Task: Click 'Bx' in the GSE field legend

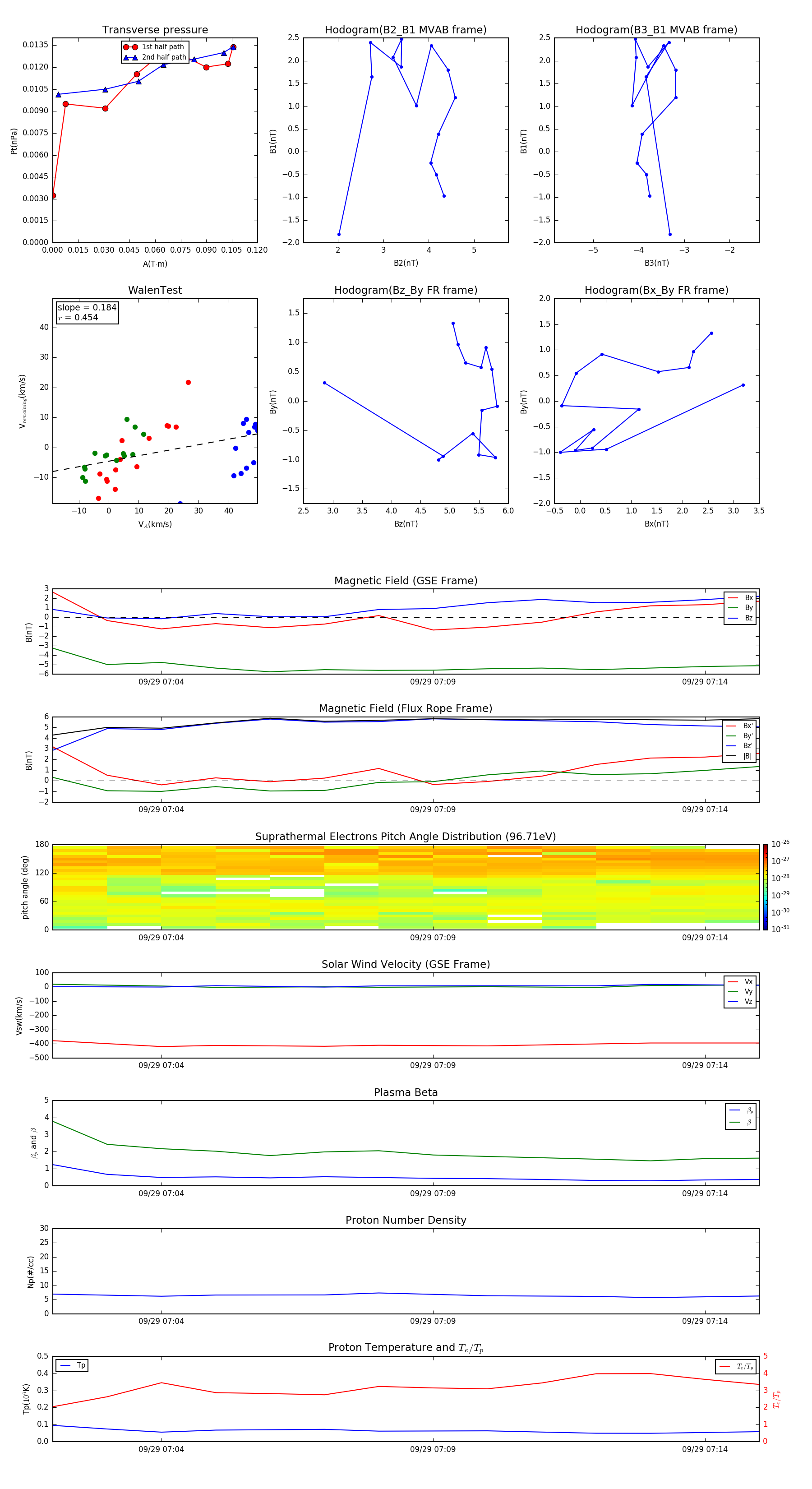Action: [x=741, y=598]
